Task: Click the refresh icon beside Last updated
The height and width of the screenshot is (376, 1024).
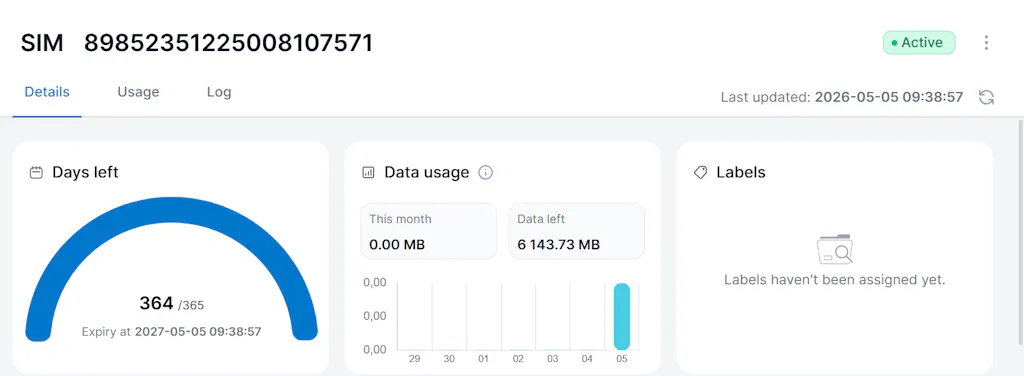Action: click(x=986, y=98)
